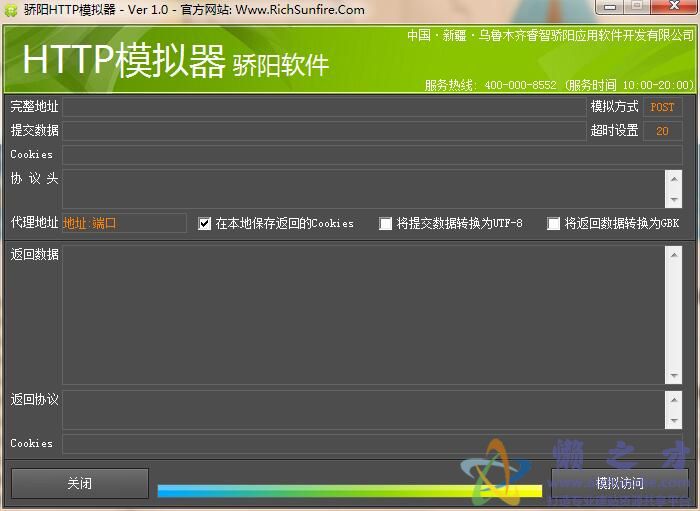This screenshot has height=511, width=700.
Task: Click the 关闭 button
Action: pyautogui.click(x=80, y=483)
